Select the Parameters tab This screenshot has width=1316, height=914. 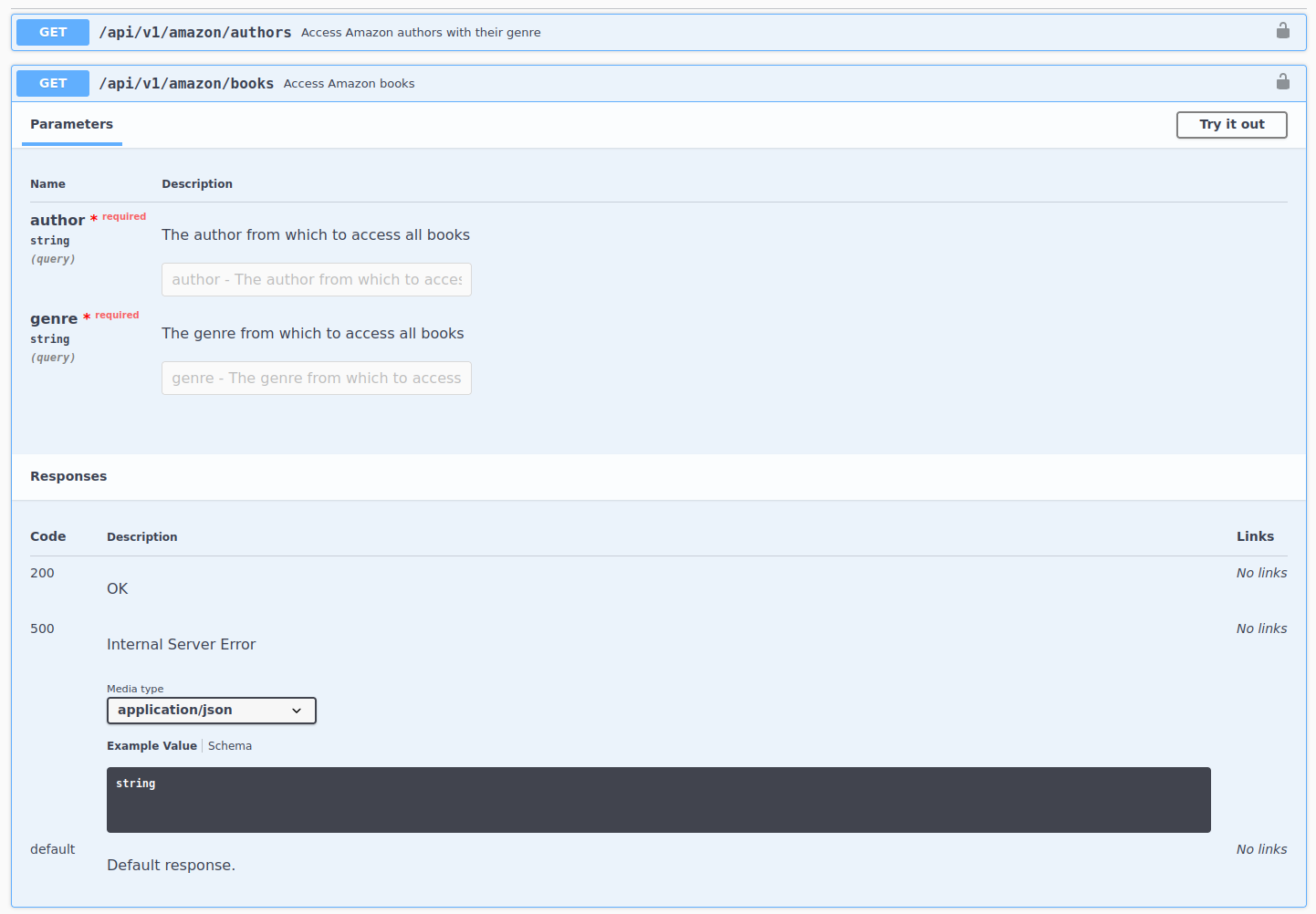click(x=71, y=124)
